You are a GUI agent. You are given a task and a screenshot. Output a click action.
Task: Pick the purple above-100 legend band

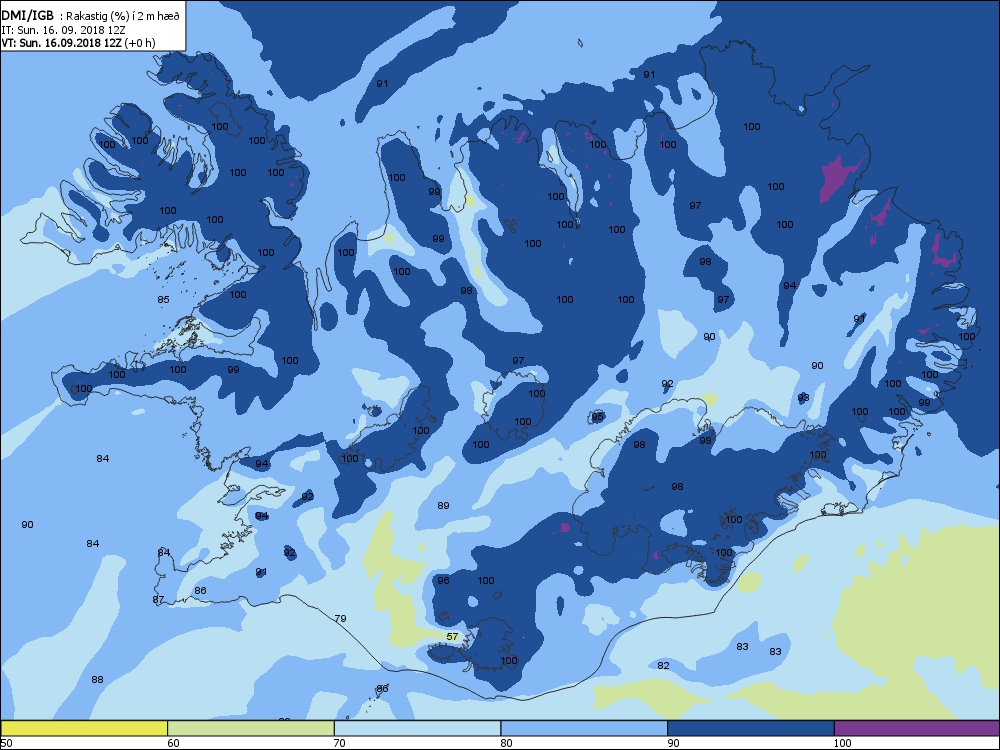(x=917, y=728)
